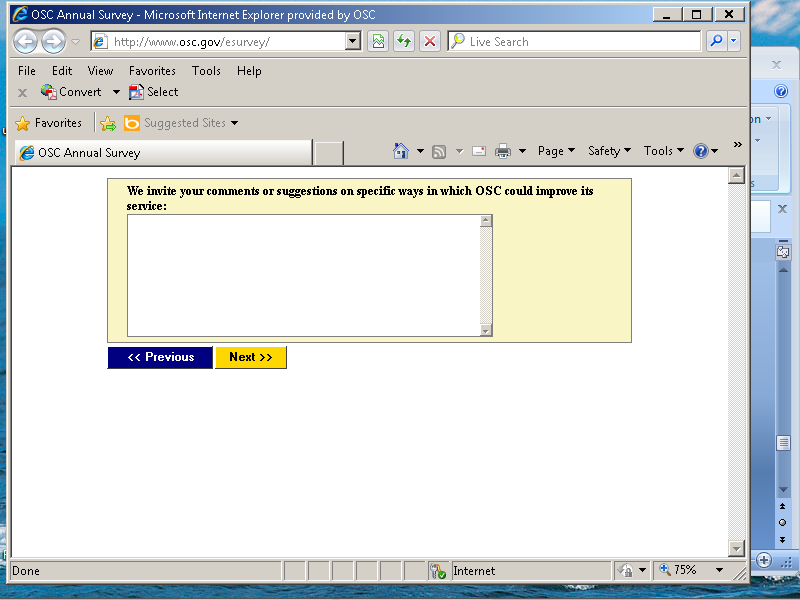800x600 pixels.
Task: Click the browser Forward arrow button
Action: click(x=54, y=41)
